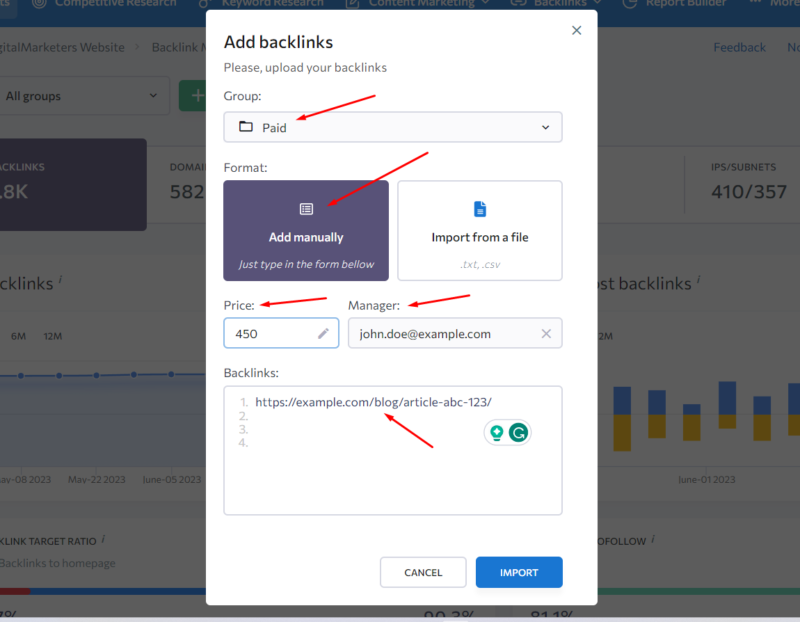This screenshot has width=800, height=622.
Task: Choose the Add manually format card
Action: click(x=306, y=231)
